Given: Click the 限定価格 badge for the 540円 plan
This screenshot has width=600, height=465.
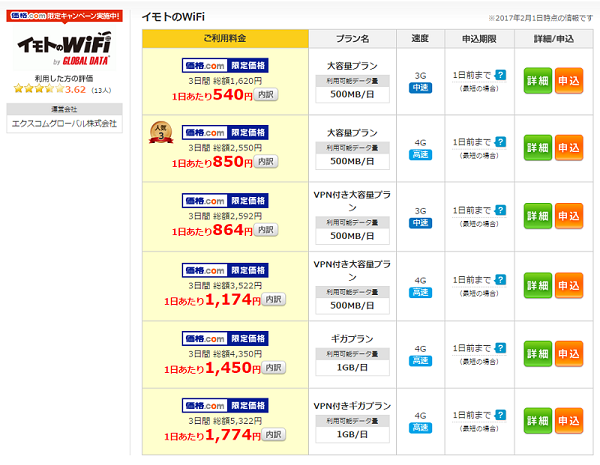Looking at the screenshot, I should (225, 65).
